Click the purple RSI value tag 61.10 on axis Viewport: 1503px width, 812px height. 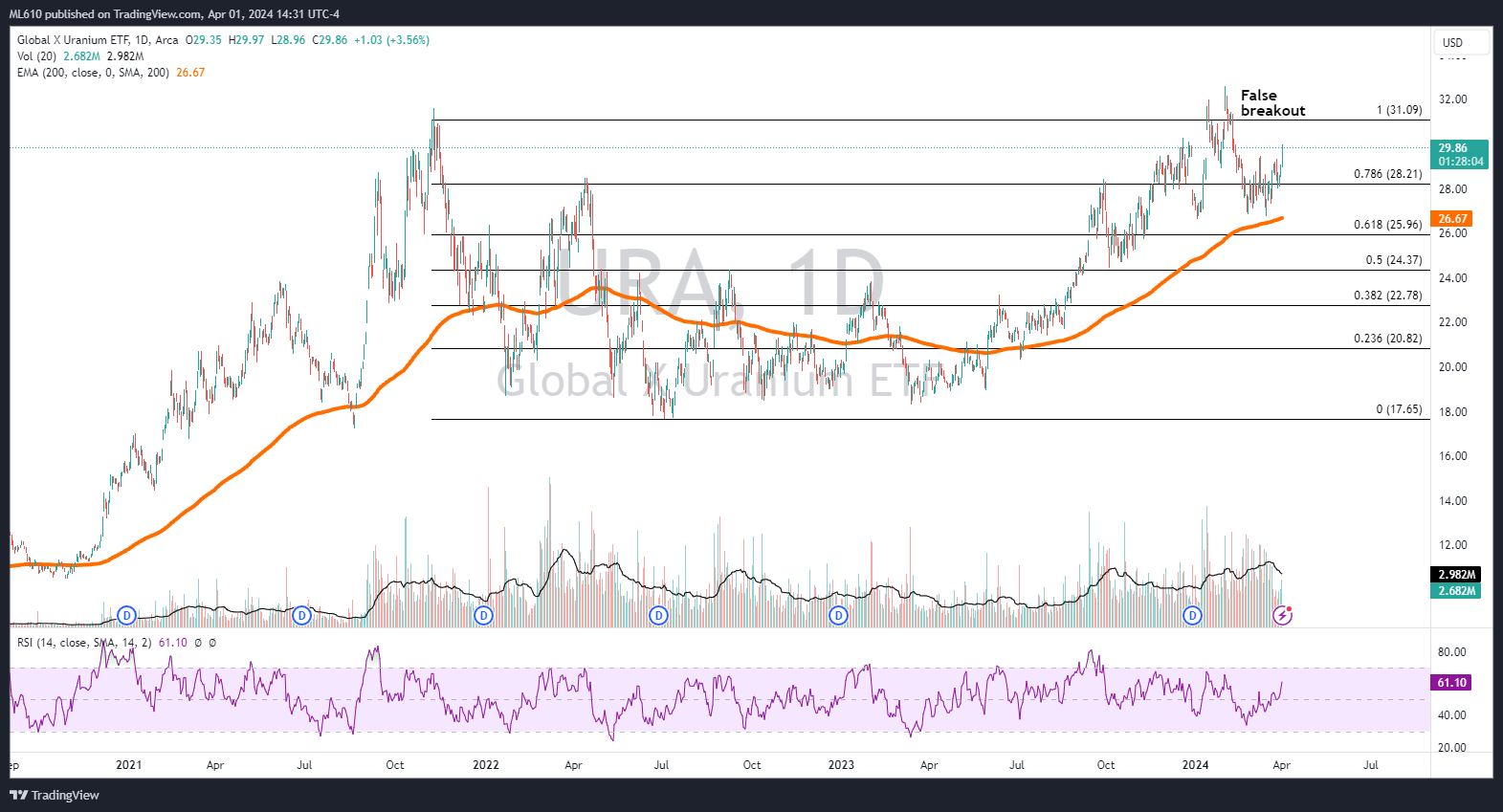(x=1451, y=683)
